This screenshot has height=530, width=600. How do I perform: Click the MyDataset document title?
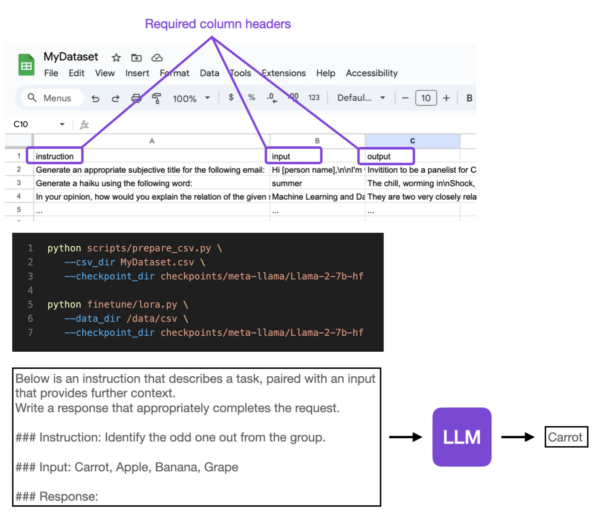tap(71, 57)
